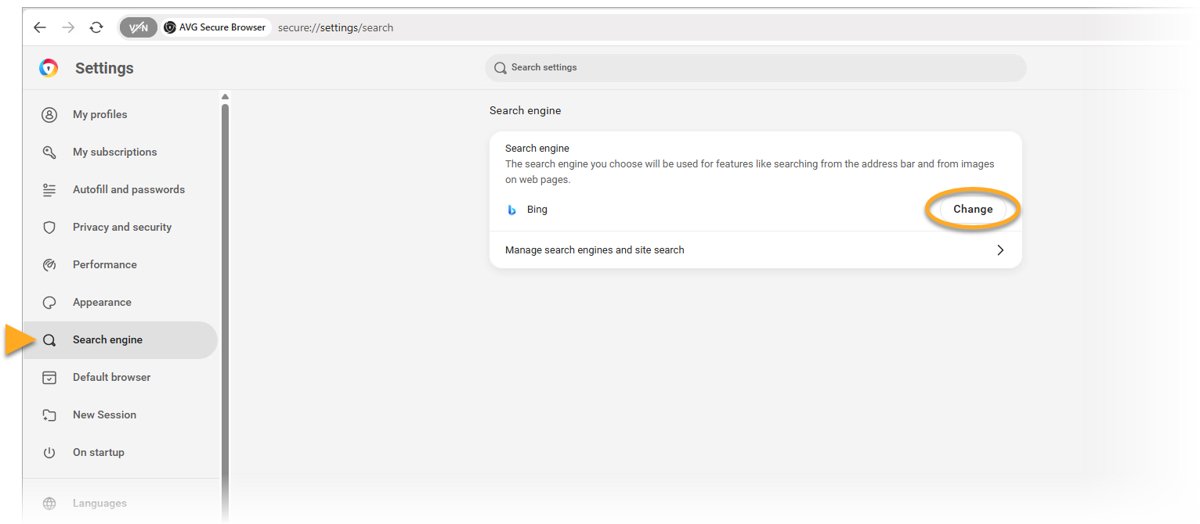This screenshot has height=524, width=1200.
Task: Open My subscriptions settings
Action: click(x=120, y=152)
